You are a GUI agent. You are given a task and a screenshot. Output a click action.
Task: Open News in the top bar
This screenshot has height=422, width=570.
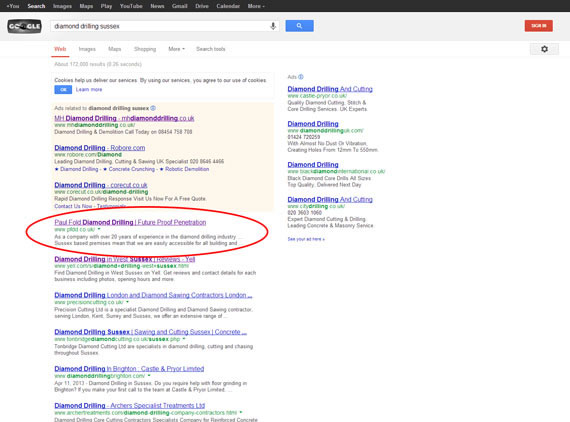pyautogui.click(x=157, y=6)
